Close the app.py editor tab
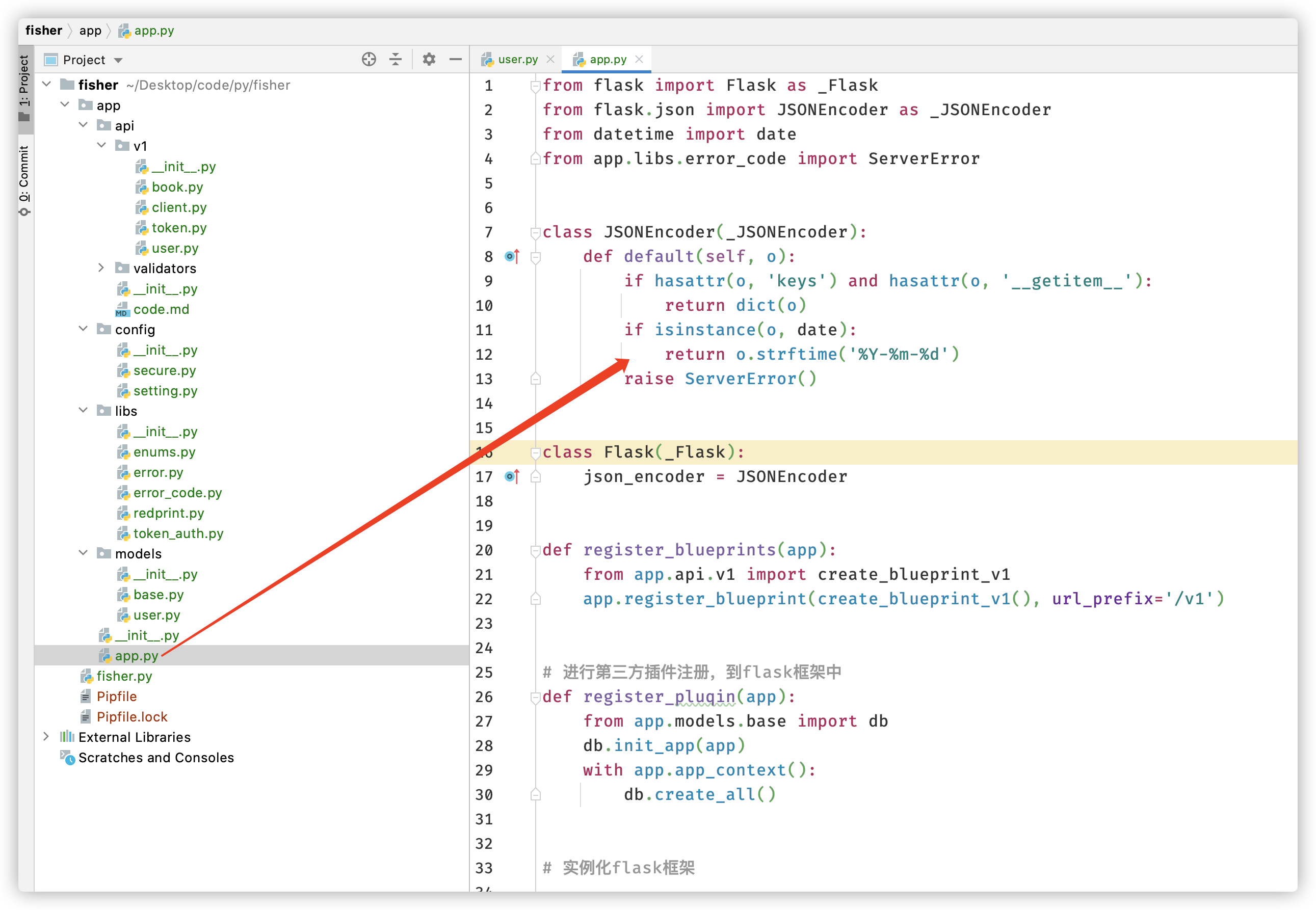The width and height of the screenshot is (1316, 910). tap(639, 59)
